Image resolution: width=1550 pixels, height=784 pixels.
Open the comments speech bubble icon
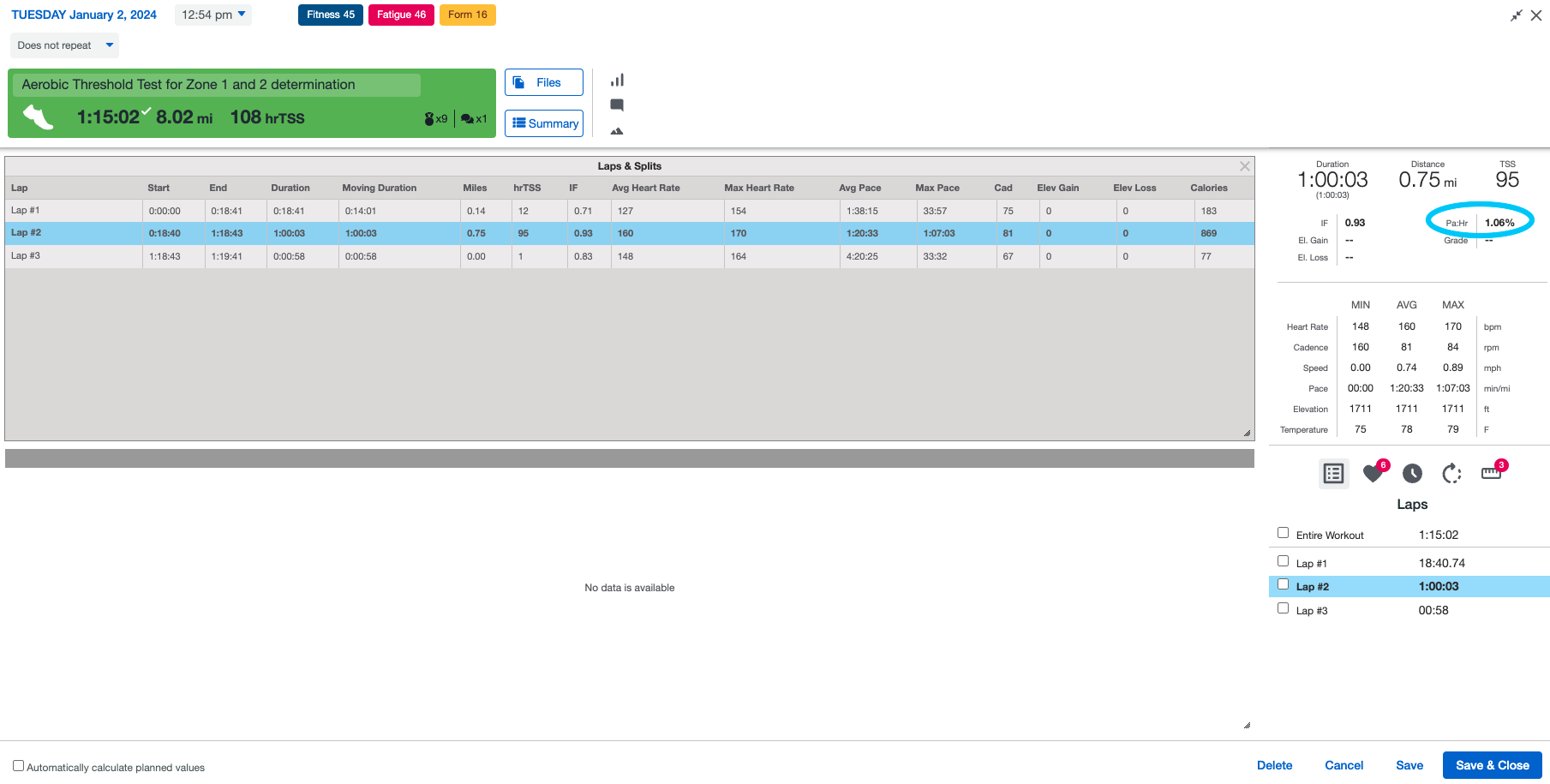point(617,105)
